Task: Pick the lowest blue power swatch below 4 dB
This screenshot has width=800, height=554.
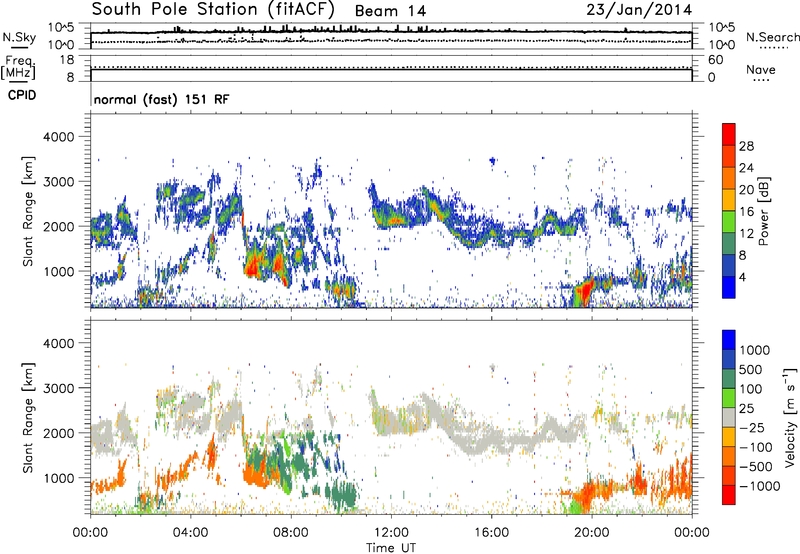Action: coord(729,287)
